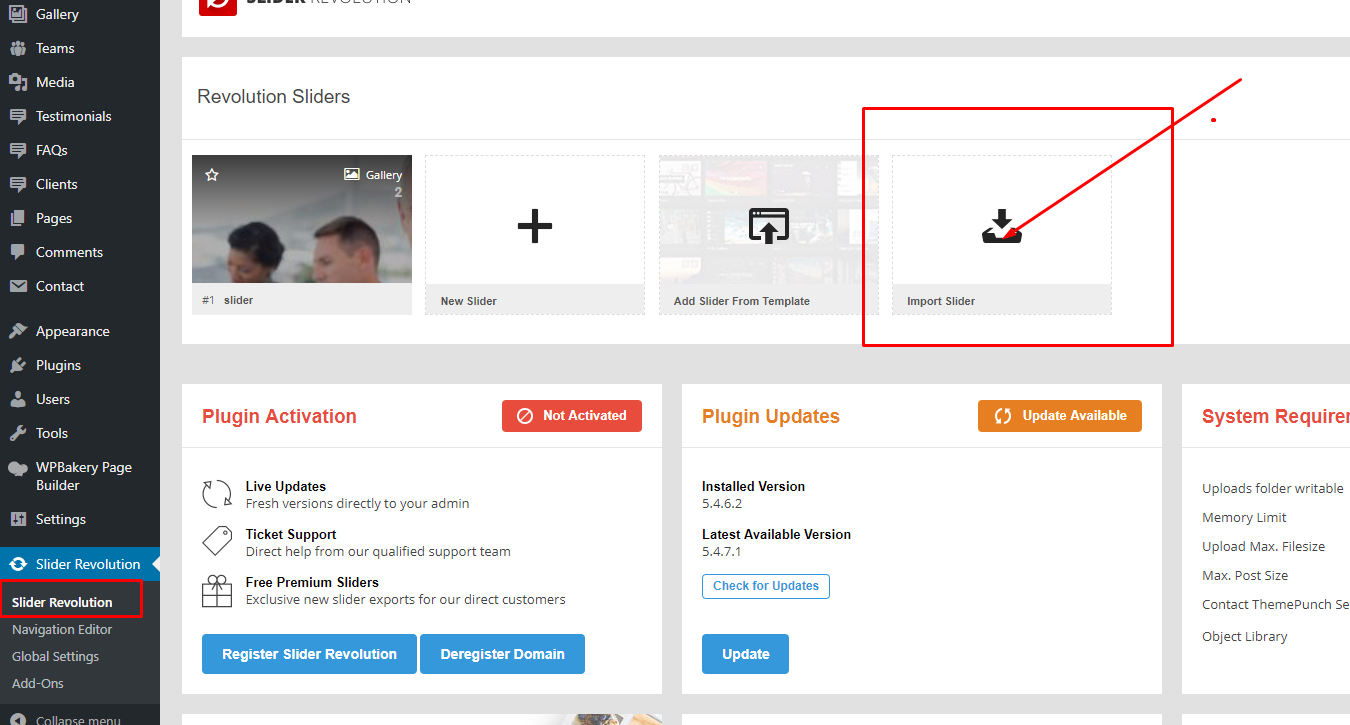Open the Add-Ons submenu item

37,683
